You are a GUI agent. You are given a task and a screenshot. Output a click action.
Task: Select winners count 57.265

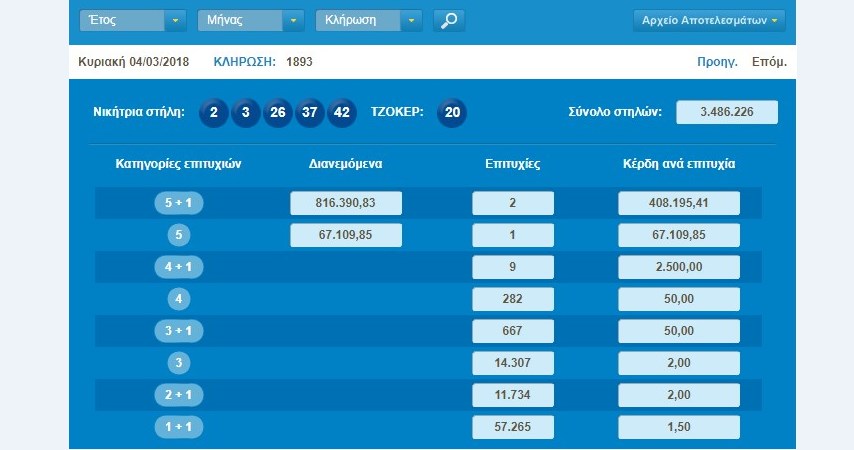[x=513, y=427]
